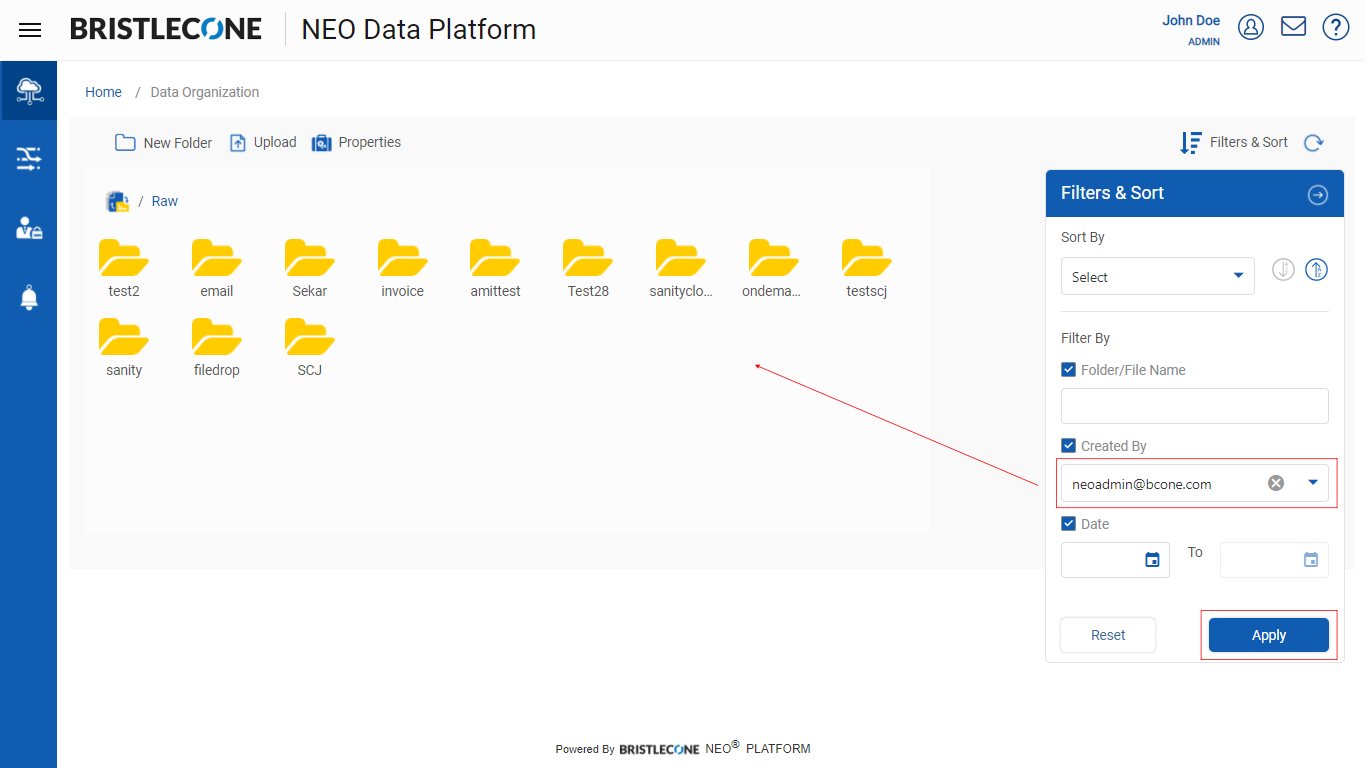
Task: Open the To date calendar icon
Action: pos(1311,560)
